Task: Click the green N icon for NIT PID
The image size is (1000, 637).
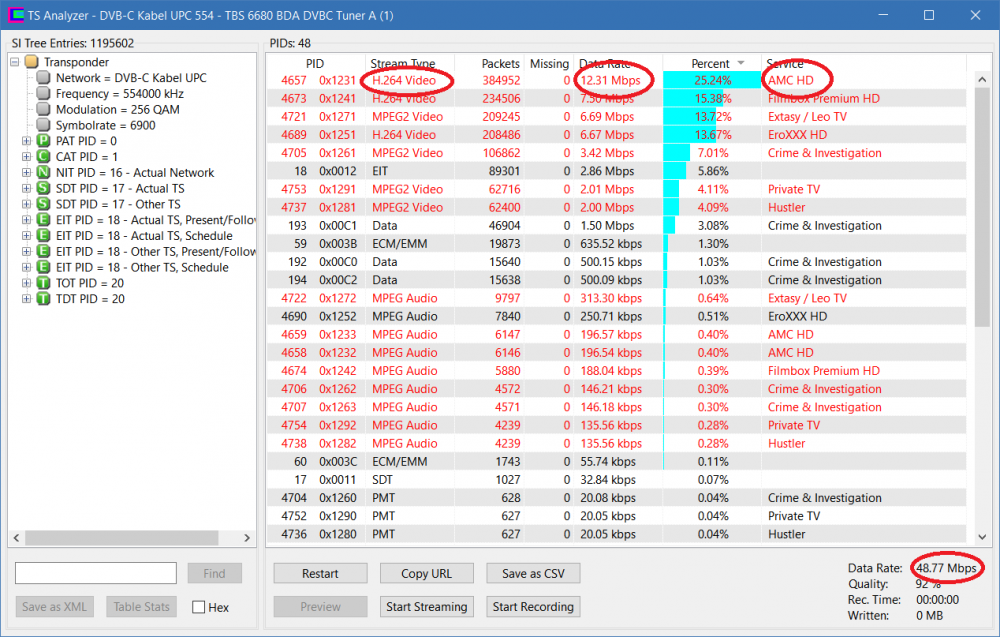Action: click(x=43, y=172)
